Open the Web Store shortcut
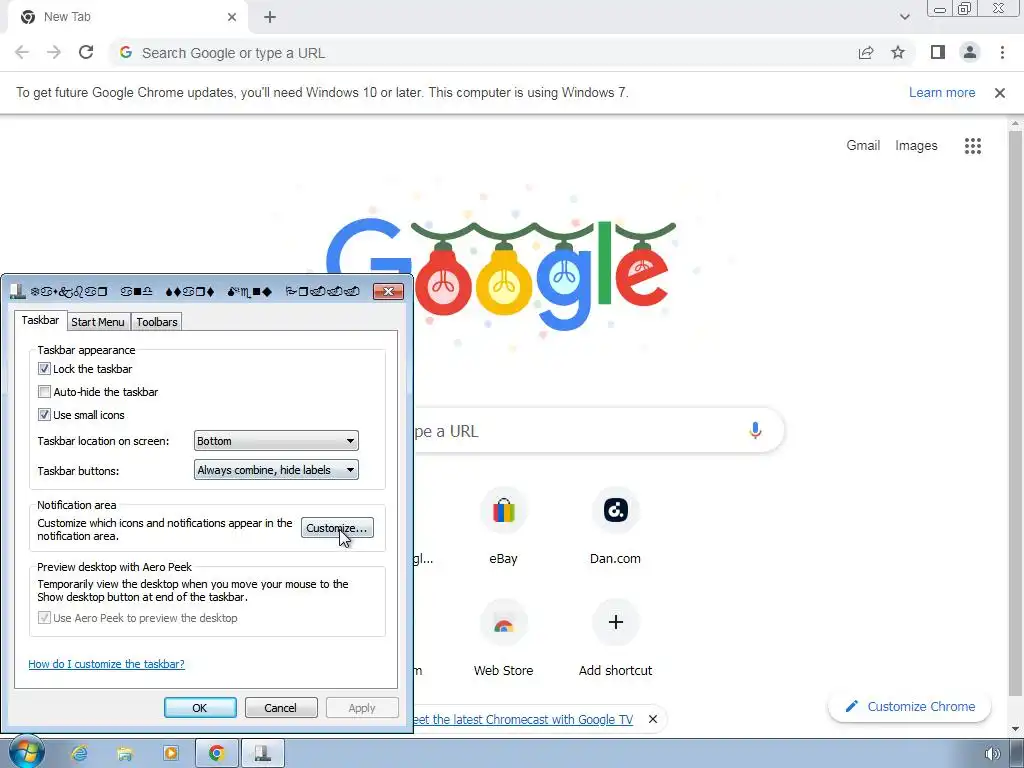1024x768 pixels. (x=504, y=639)
